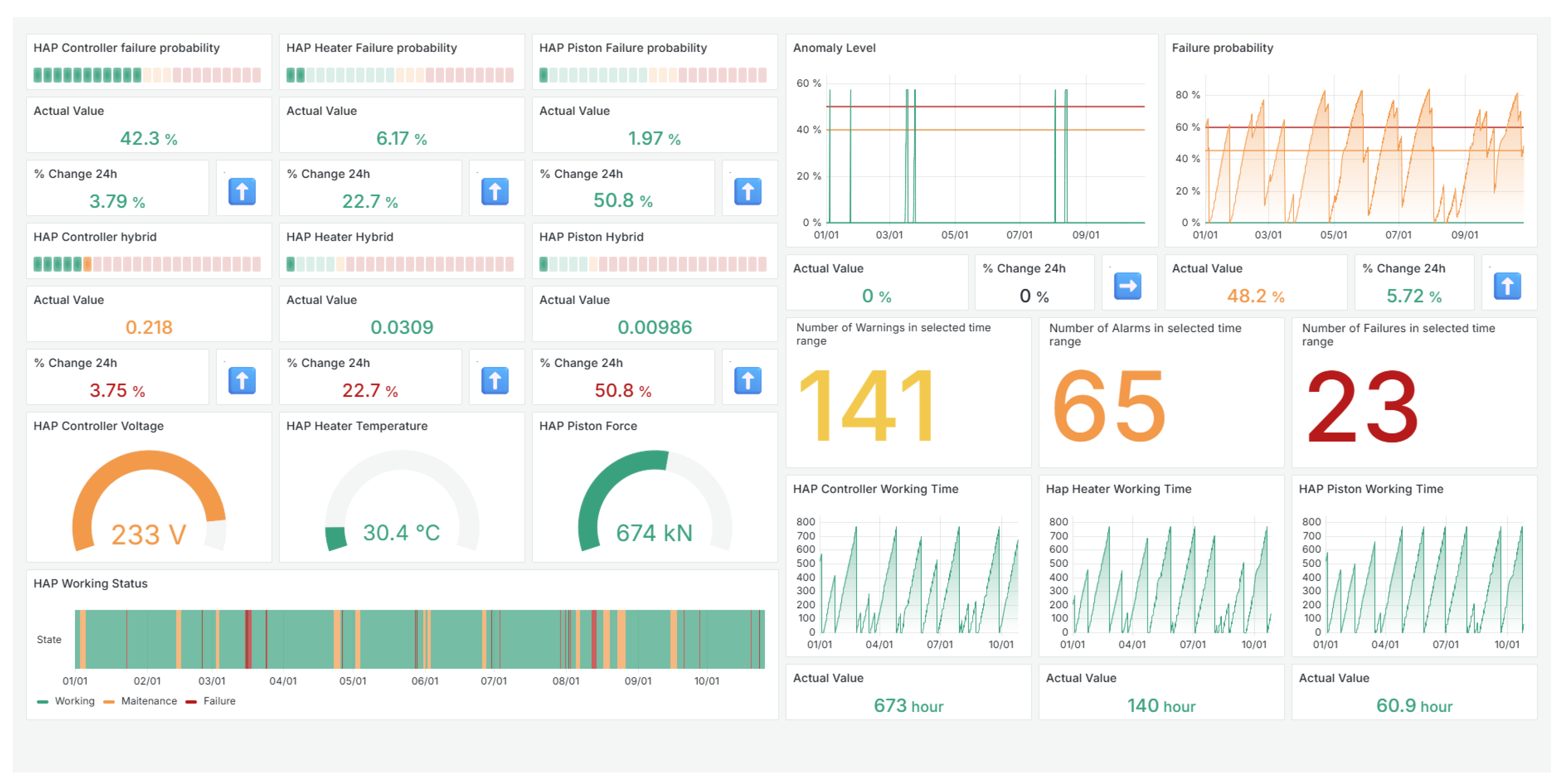This screenshot has height=784, width=1563.
Task: Toggle the Maitenance series in the legend
Action: click(x=148, y=701)
